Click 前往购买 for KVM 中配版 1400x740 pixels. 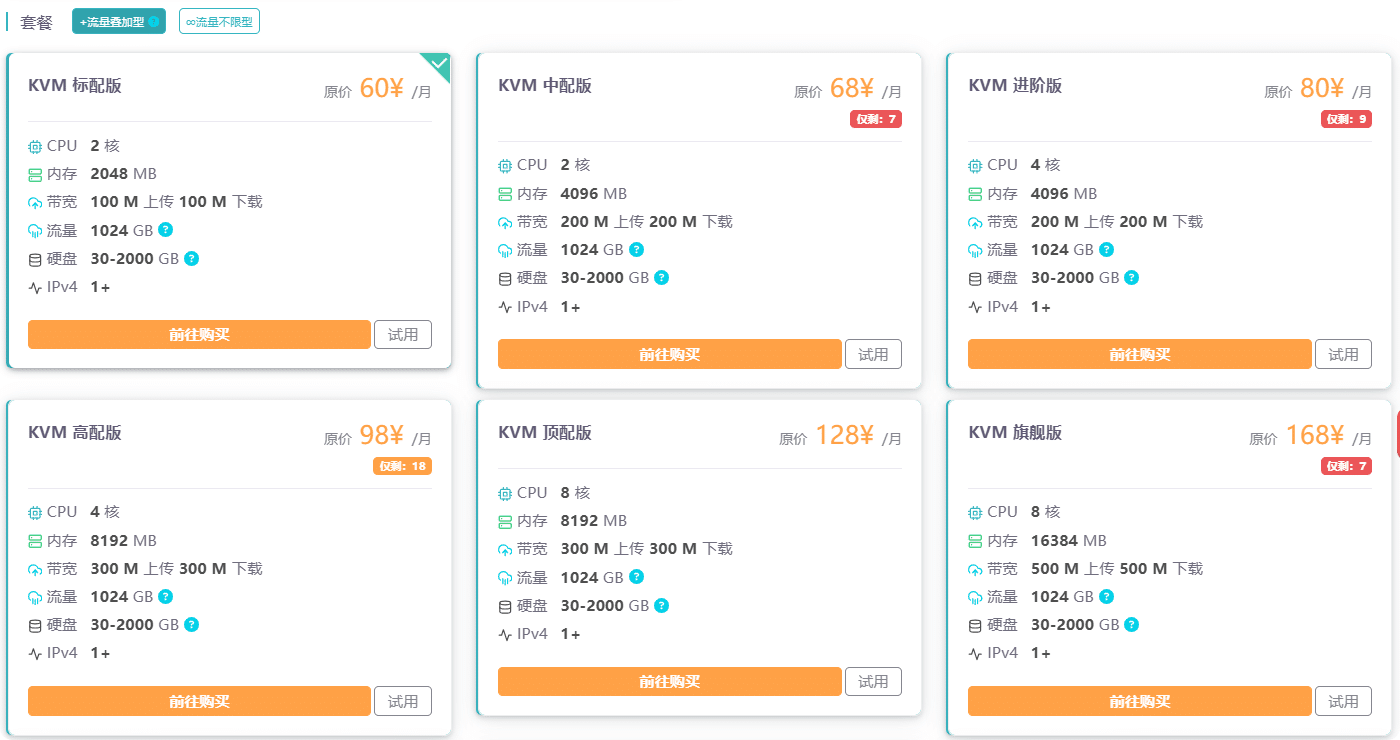[x=670, y=354]
